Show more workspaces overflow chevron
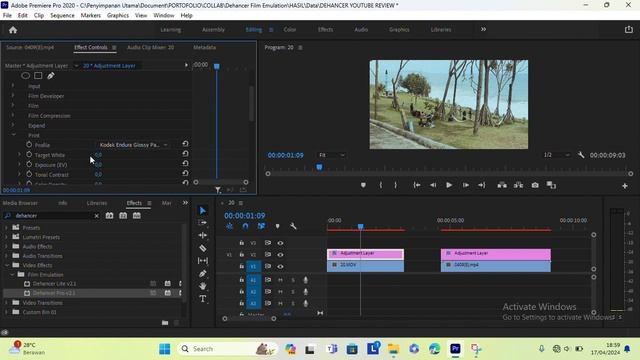 click(483, 29)
